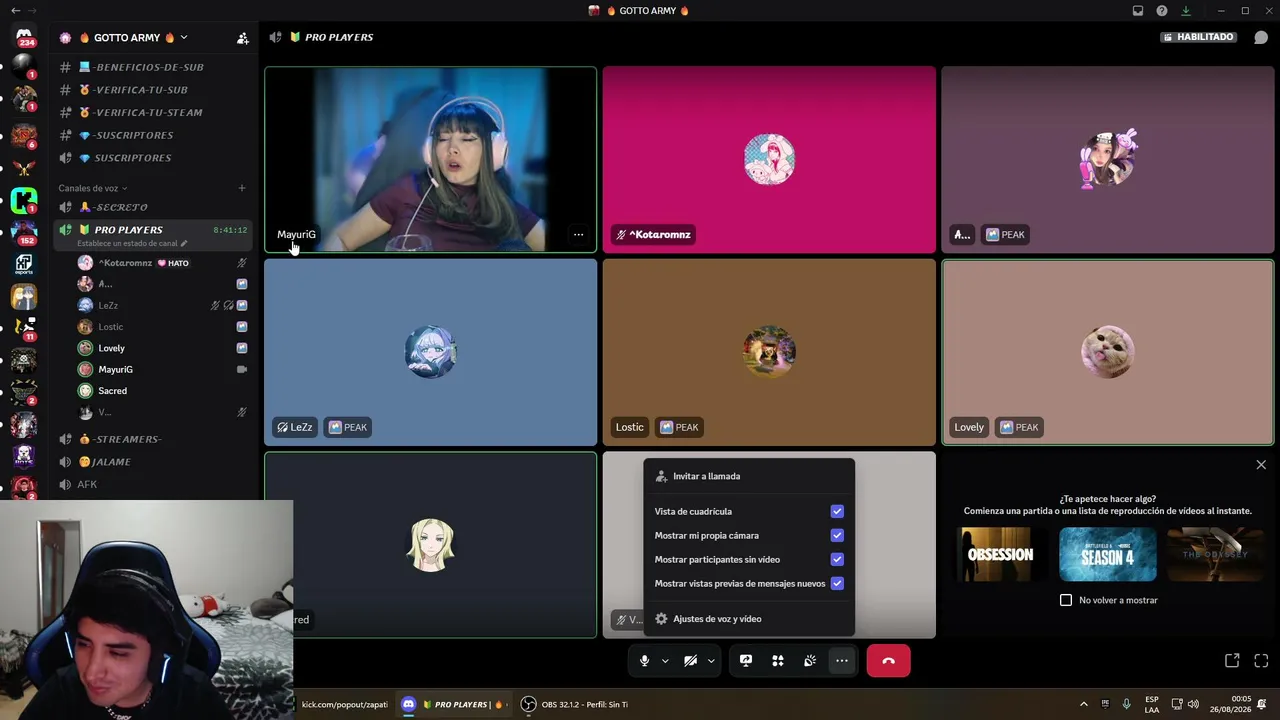Toggle Mostrar mi propia cámara checkbox
Viewport: 1280px width, 720px height.
coord(837,535)
